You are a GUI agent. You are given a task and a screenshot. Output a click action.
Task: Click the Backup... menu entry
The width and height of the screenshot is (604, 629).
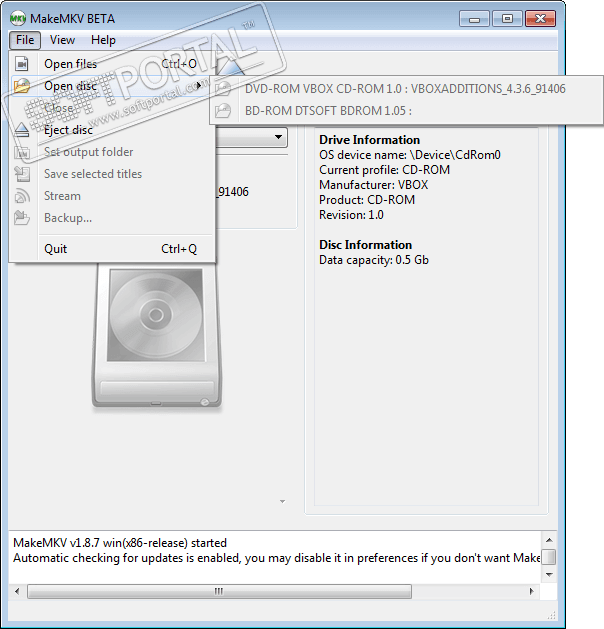click(112, 218)
